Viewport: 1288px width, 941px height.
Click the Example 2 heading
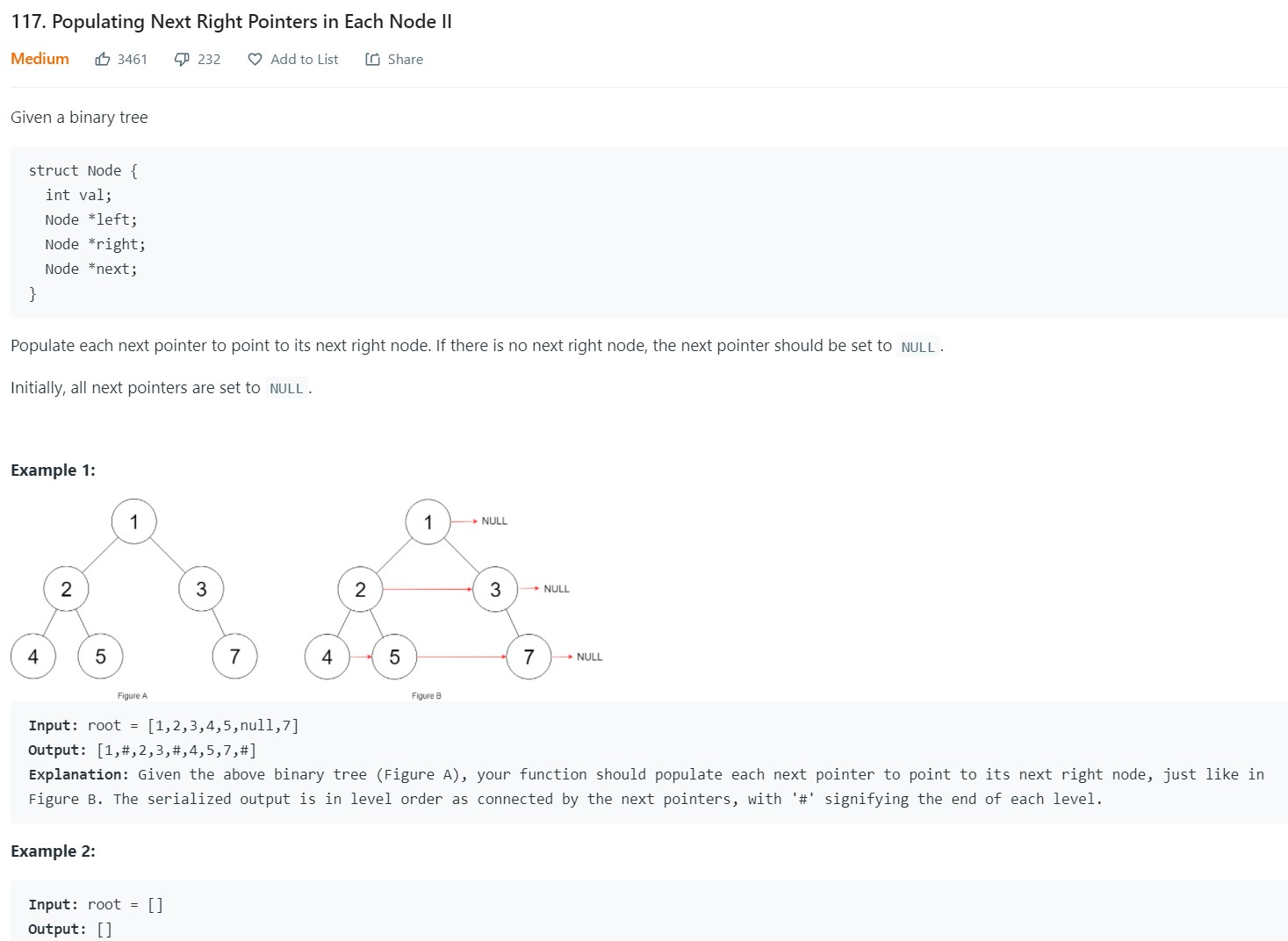(53, 851)
